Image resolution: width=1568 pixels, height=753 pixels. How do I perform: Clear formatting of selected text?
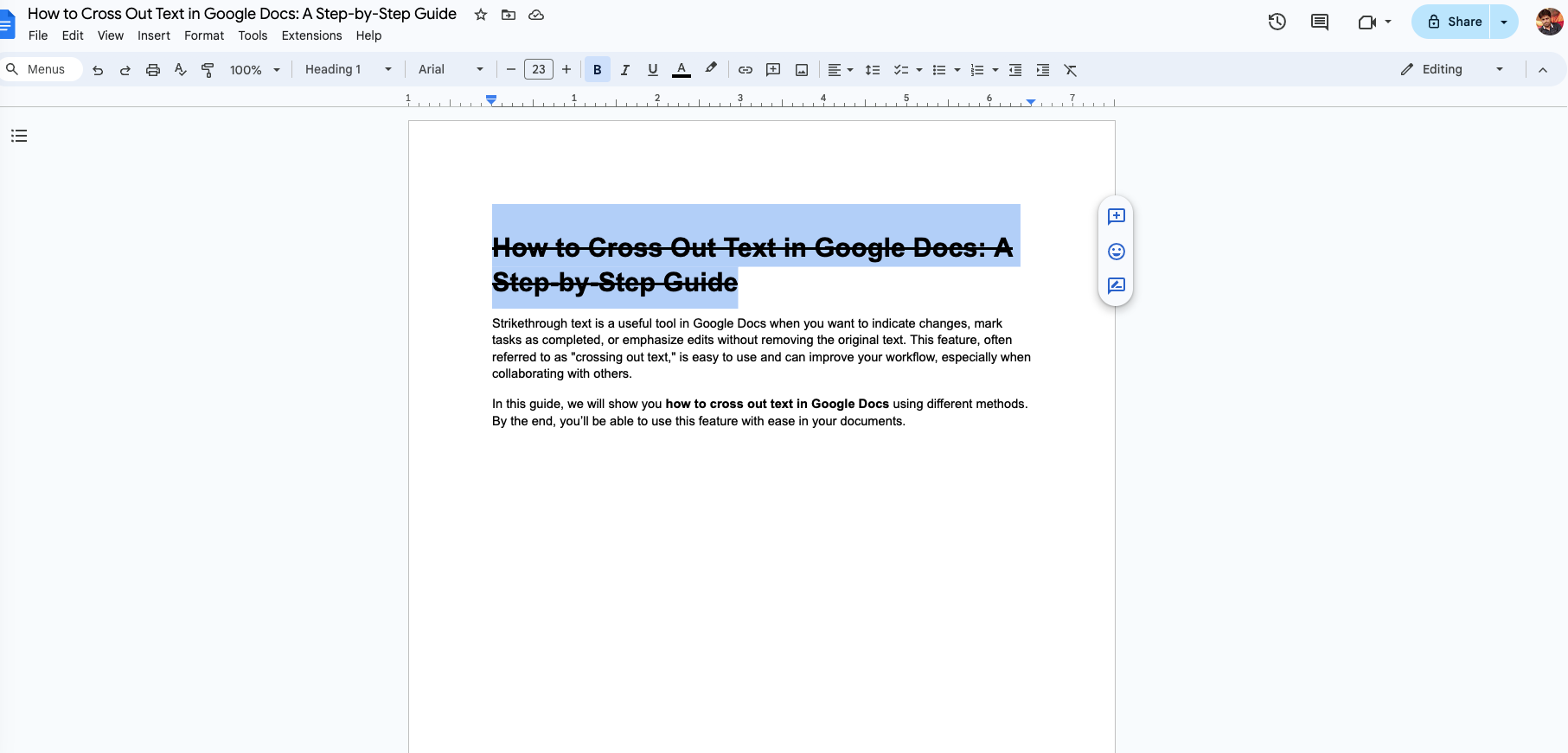(1071, 70)
